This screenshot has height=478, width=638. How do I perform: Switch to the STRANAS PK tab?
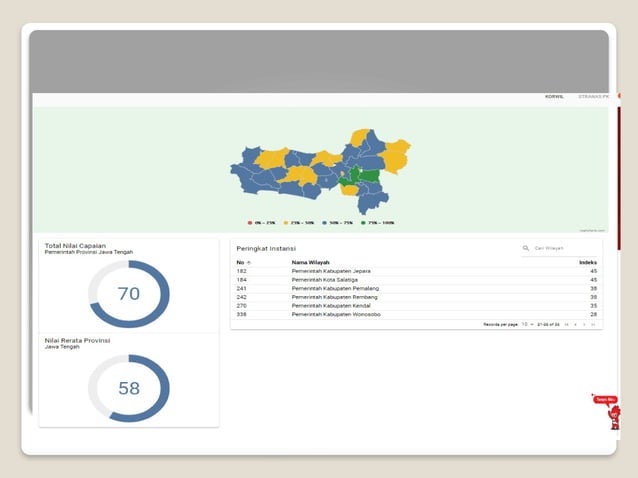[592, 97]
